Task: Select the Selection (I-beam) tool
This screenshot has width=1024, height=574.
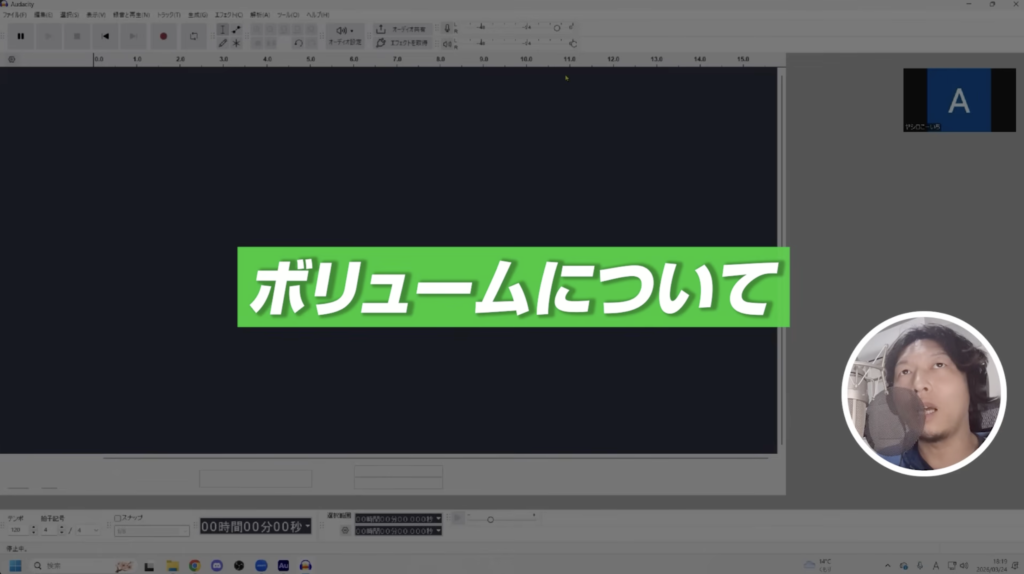Action: pos(222,29)
